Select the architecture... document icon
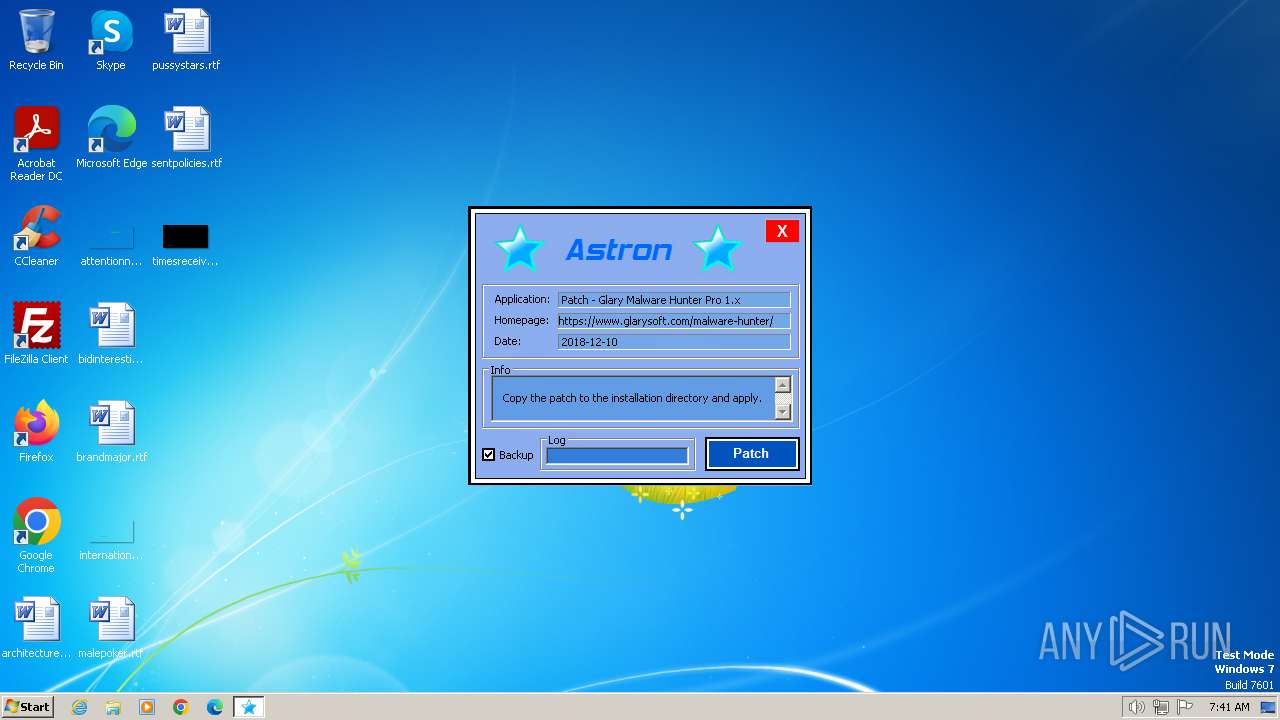This screenshot has width=1280, height=720. coord(36,628)
